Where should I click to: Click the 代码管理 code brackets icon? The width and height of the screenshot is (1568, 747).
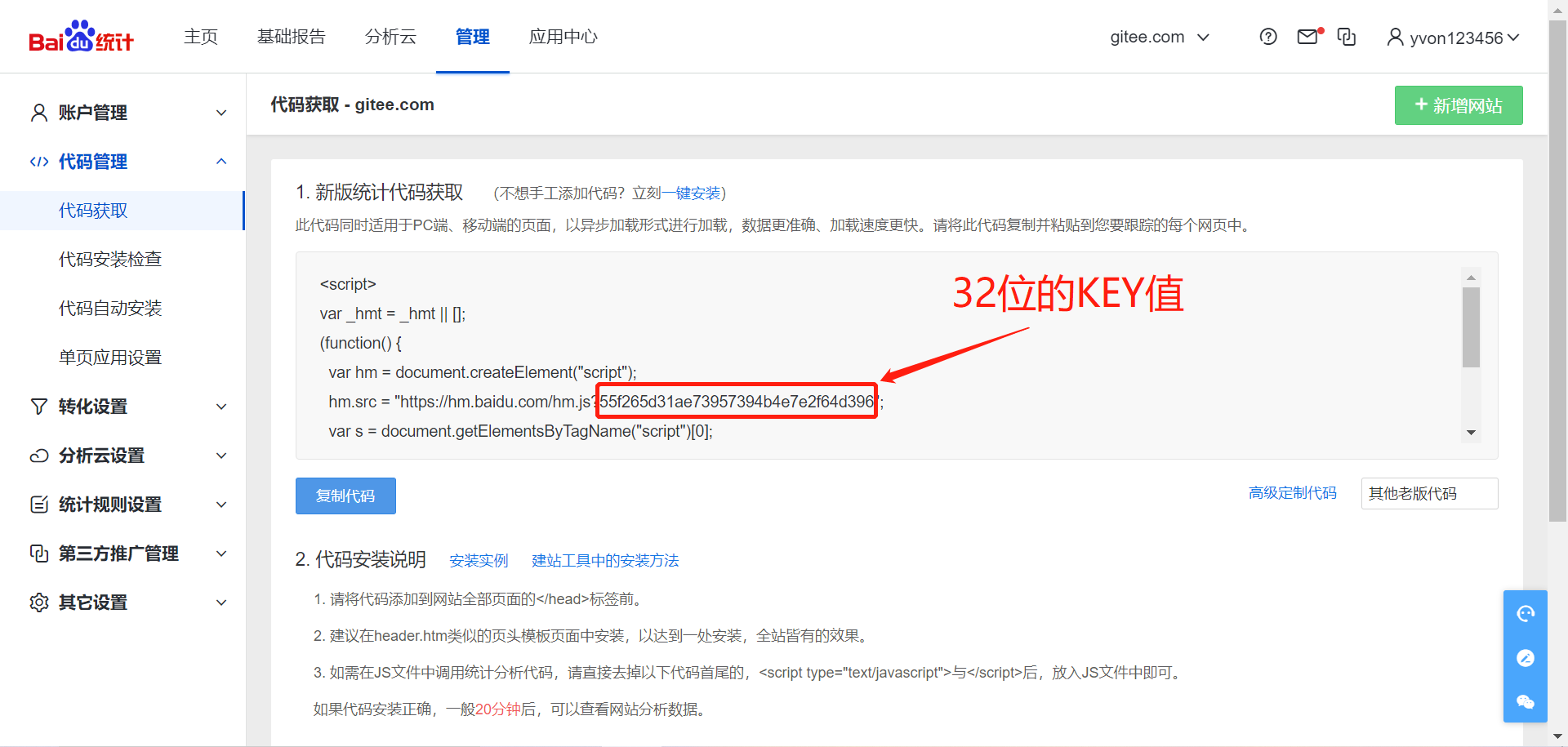pos(38,162)
